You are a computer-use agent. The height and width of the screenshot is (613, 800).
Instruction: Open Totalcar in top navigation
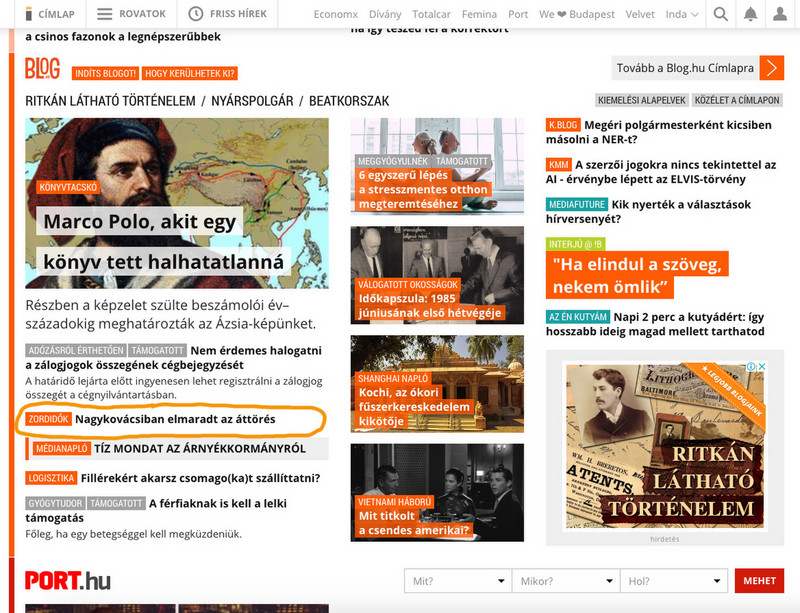click(431, 14)
